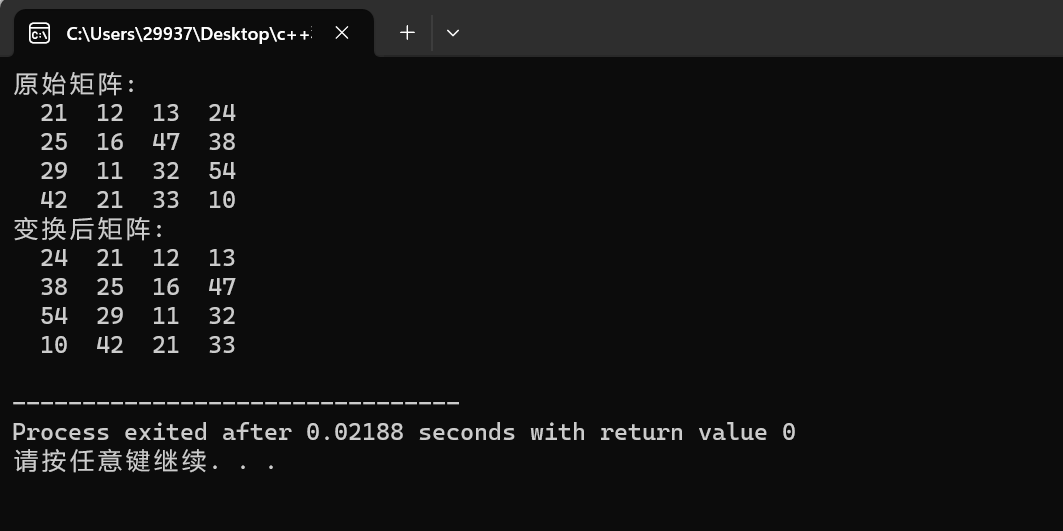Click the Process exited after message
The width and height of the screenshot is (1063, 531).
403,432
